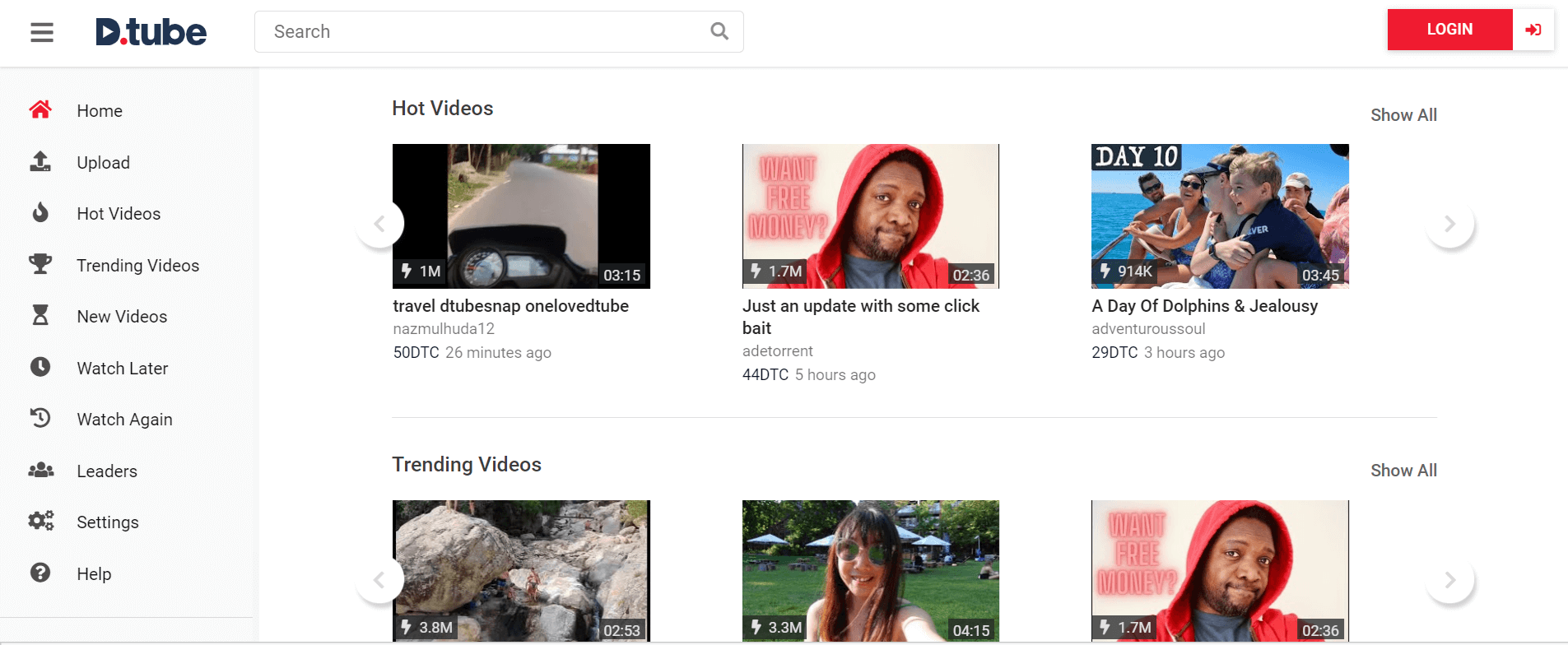
Task: Click the Trending Videos section heading
Action: click(467, 465)
